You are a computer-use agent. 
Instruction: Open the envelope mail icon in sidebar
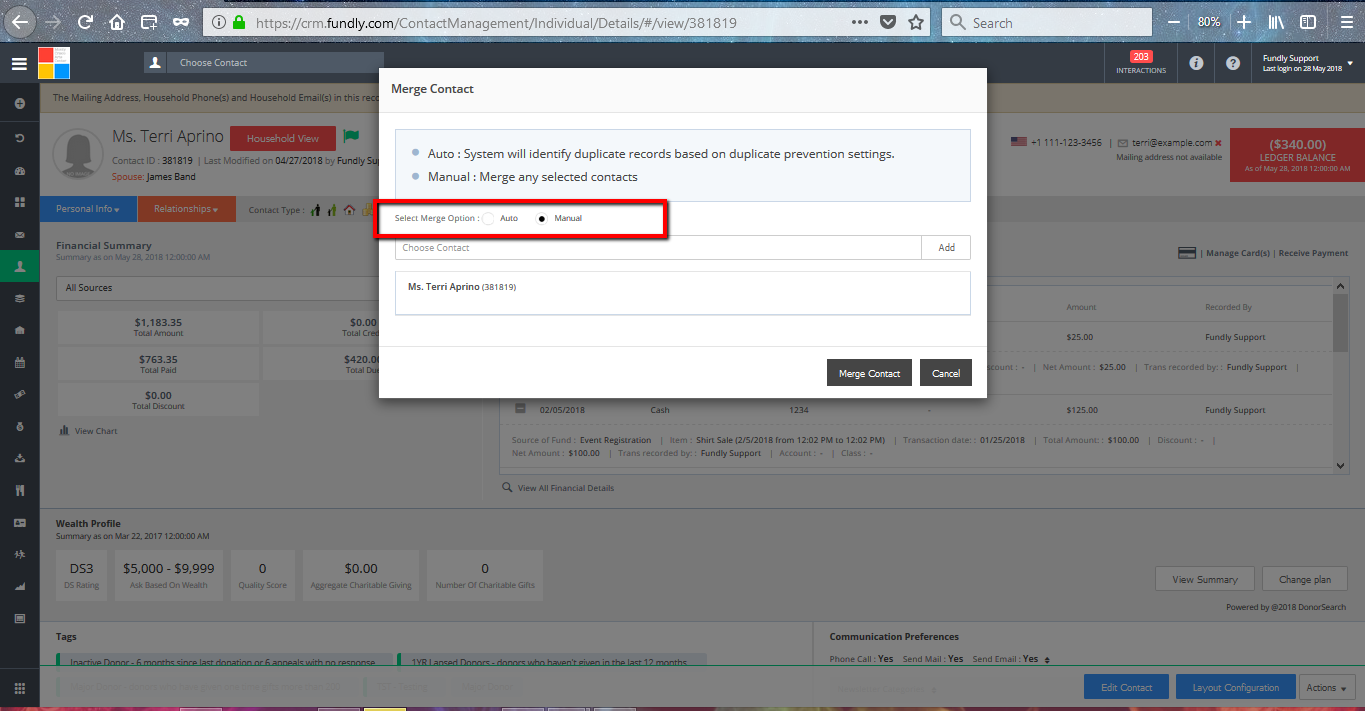point(19,235)
